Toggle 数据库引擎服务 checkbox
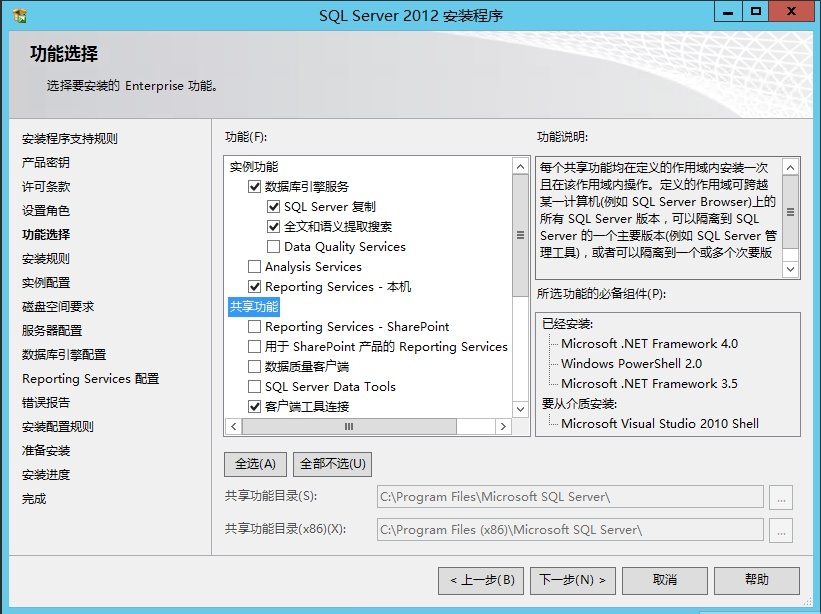The image size is (821, 614). (x=254, y=186)
